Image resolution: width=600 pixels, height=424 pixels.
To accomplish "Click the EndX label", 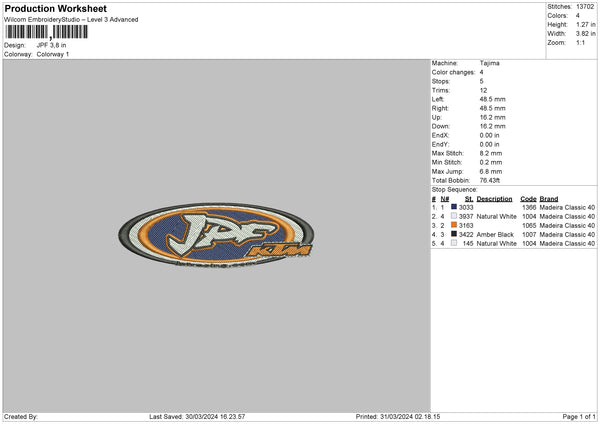I will [440, 135].
